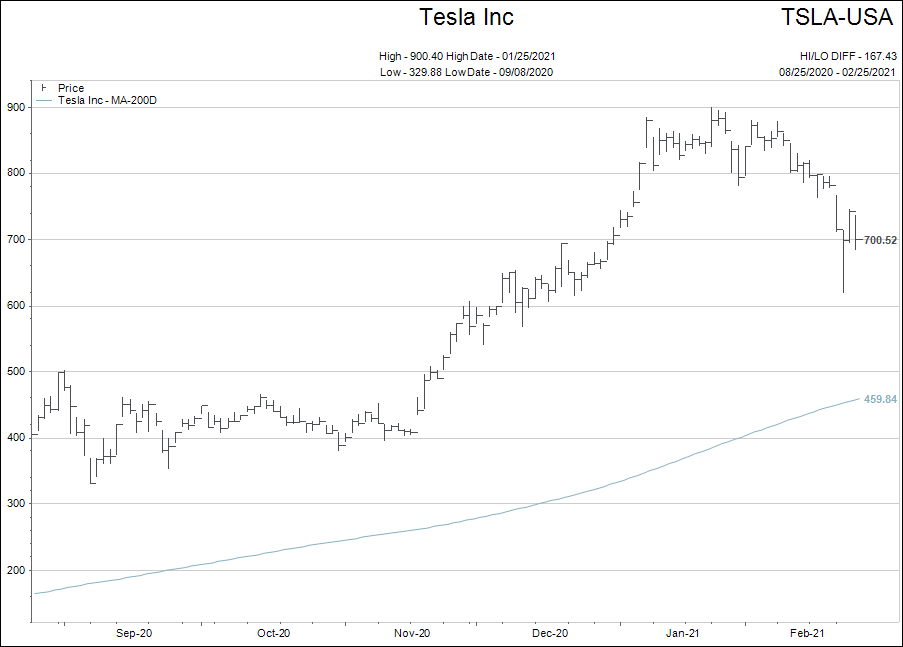The image size is (903, 647).
Task: Click the 08/25/2020 - 02/25/2021 date range
Action: click(837, 72)
